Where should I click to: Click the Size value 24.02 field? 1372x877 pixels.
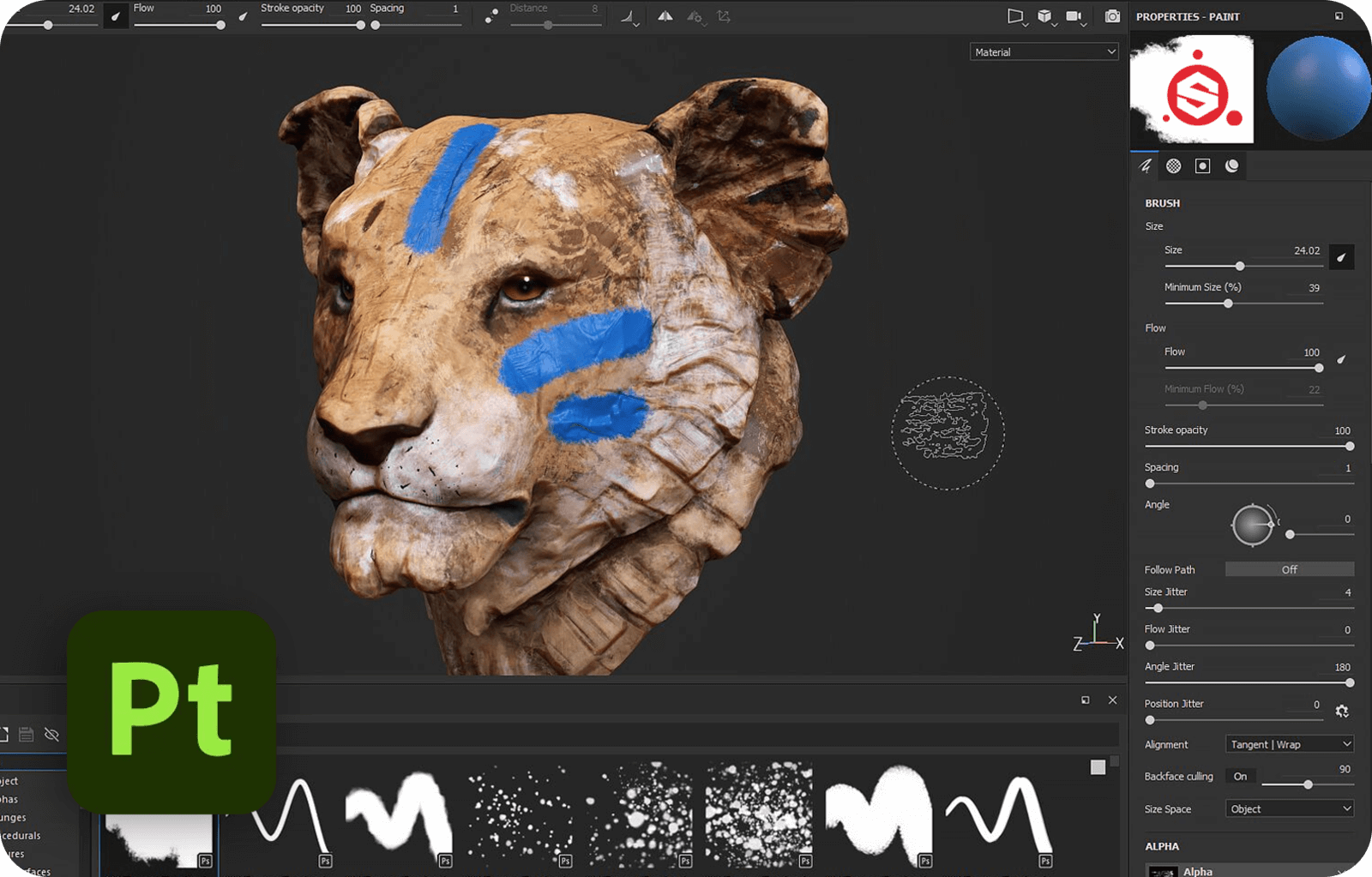pyautogui.click(x=1305, y=250)
